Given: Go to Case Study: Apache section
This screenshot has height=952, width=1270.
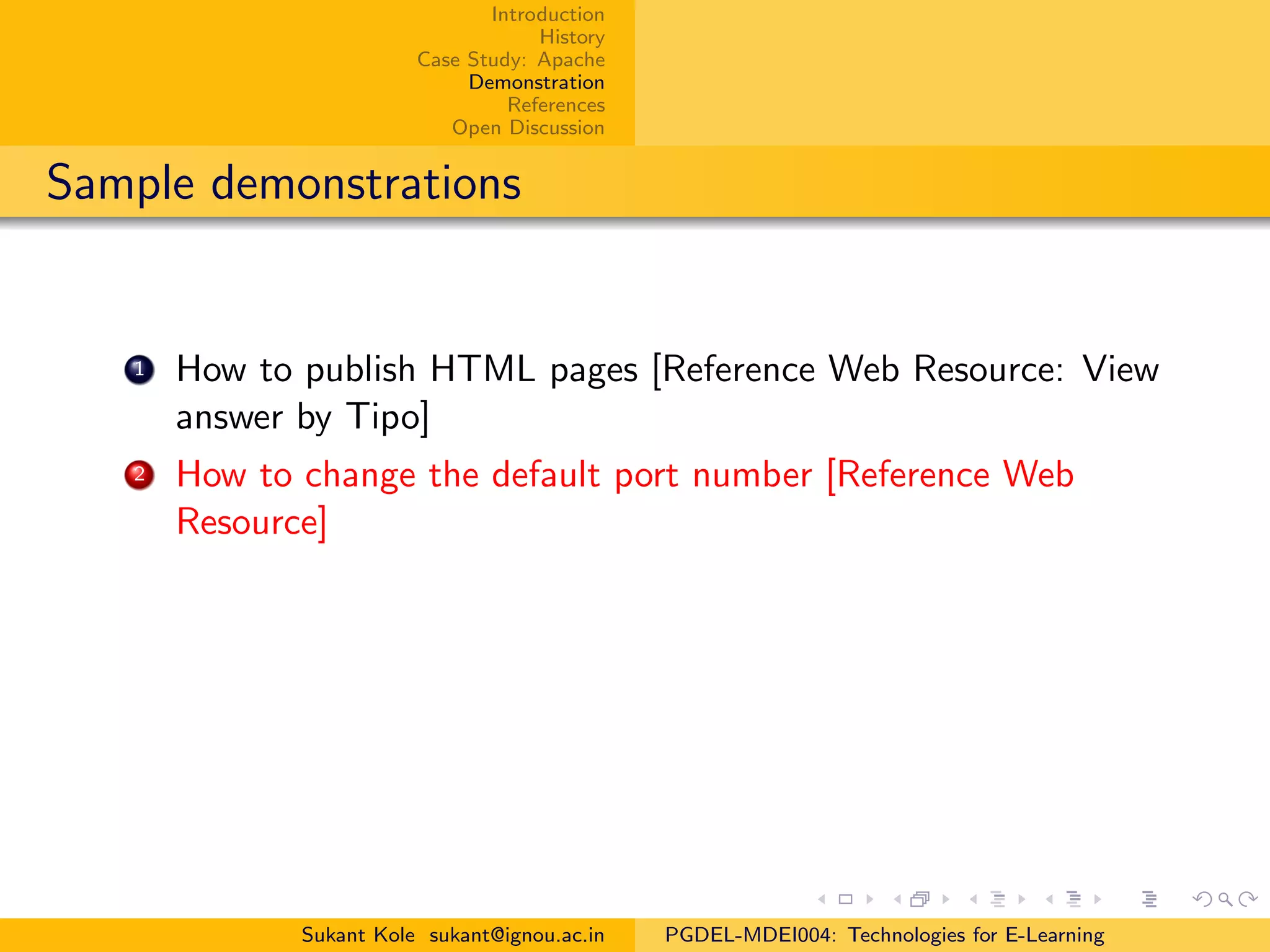Looking at the screenshot, I should 511,59.
